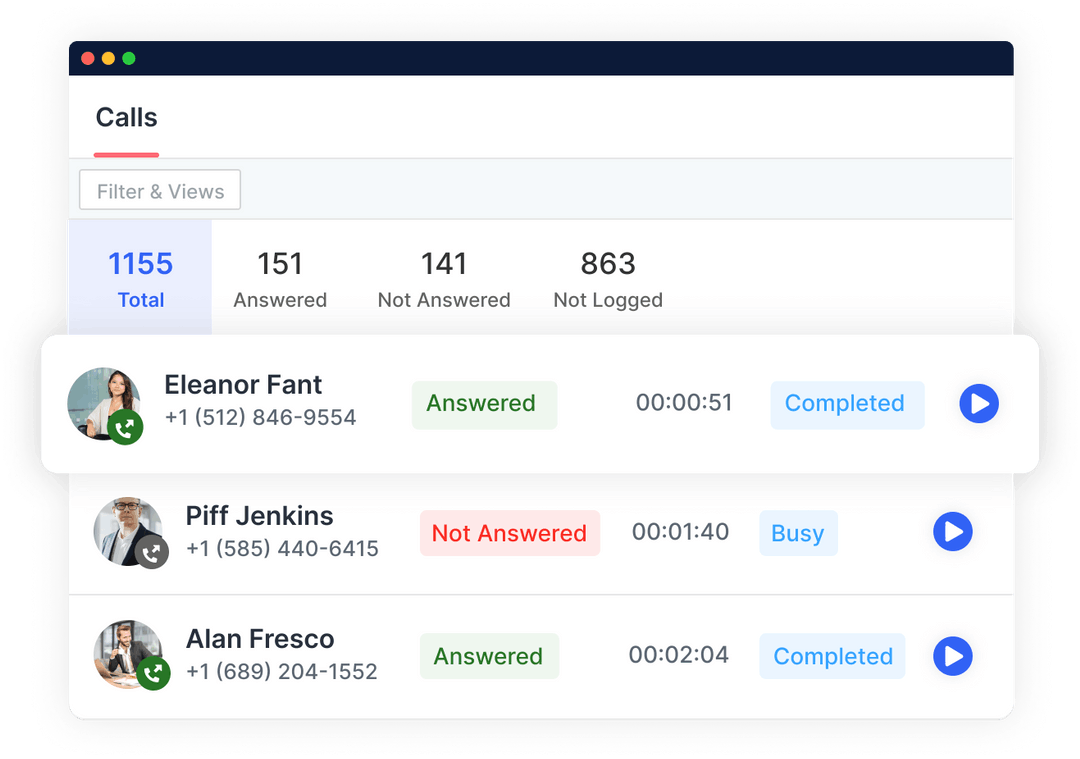Click green call icon on Eleanor's avatar
Image resolution: width=1080 pixels, height=759 pixels.
coord(125,428)
